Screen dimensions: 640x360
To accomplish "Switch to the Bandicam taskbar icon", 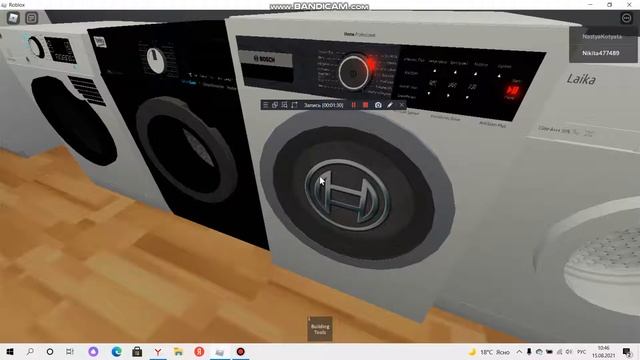I will pos(240,352).
